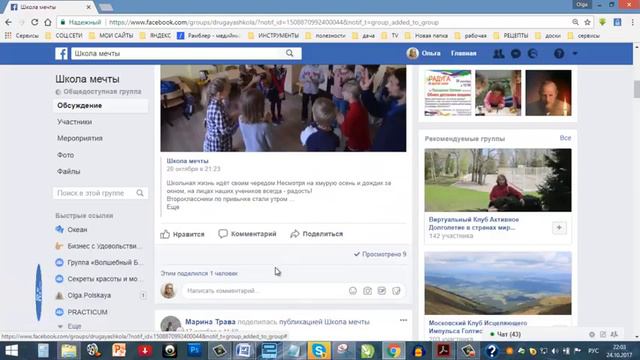Open Ольга profile in top bar
Image resolution: width=640 pixels, height=360 pixels.
pyautogui.click(x=424, y=53)
